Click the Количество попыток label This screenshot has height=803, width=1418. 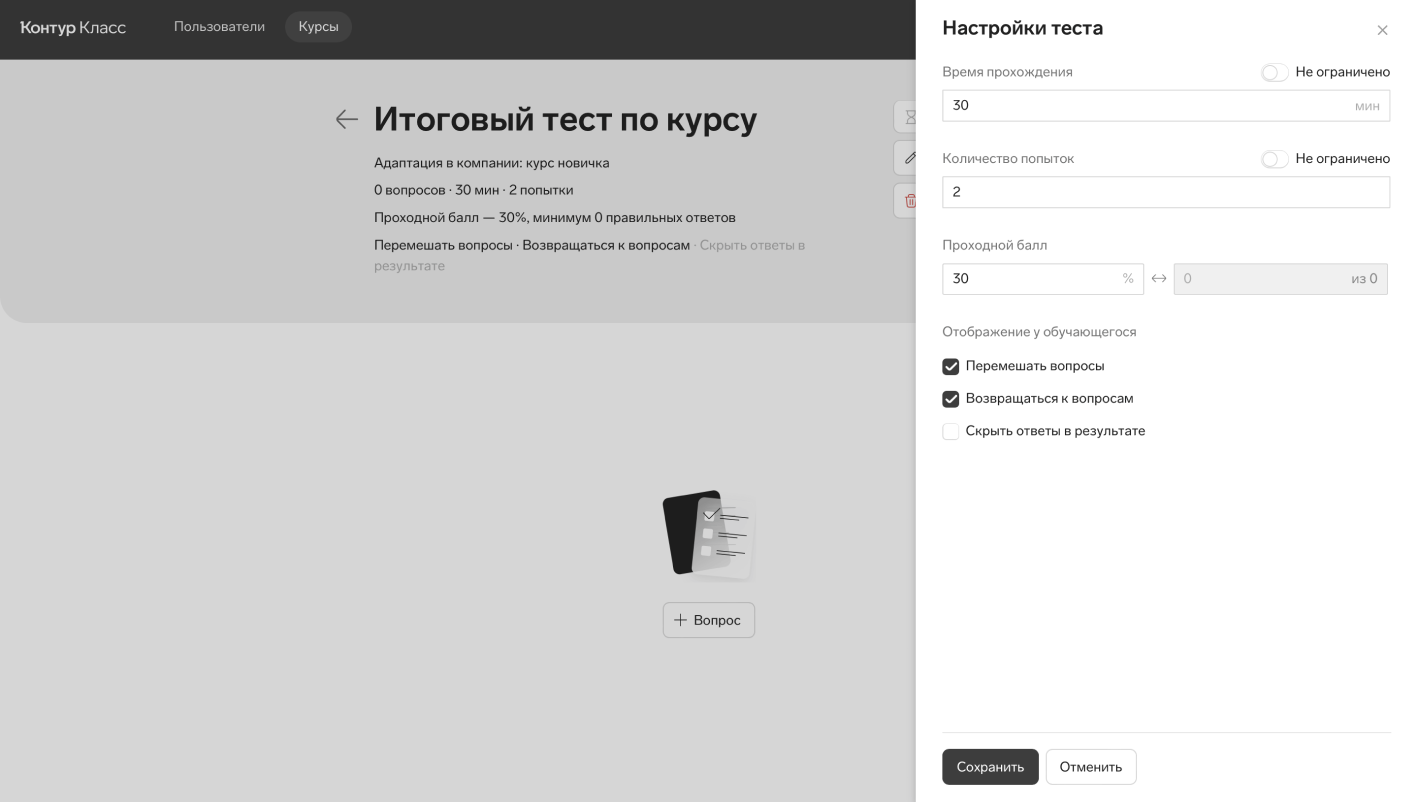click(1008, 159)
